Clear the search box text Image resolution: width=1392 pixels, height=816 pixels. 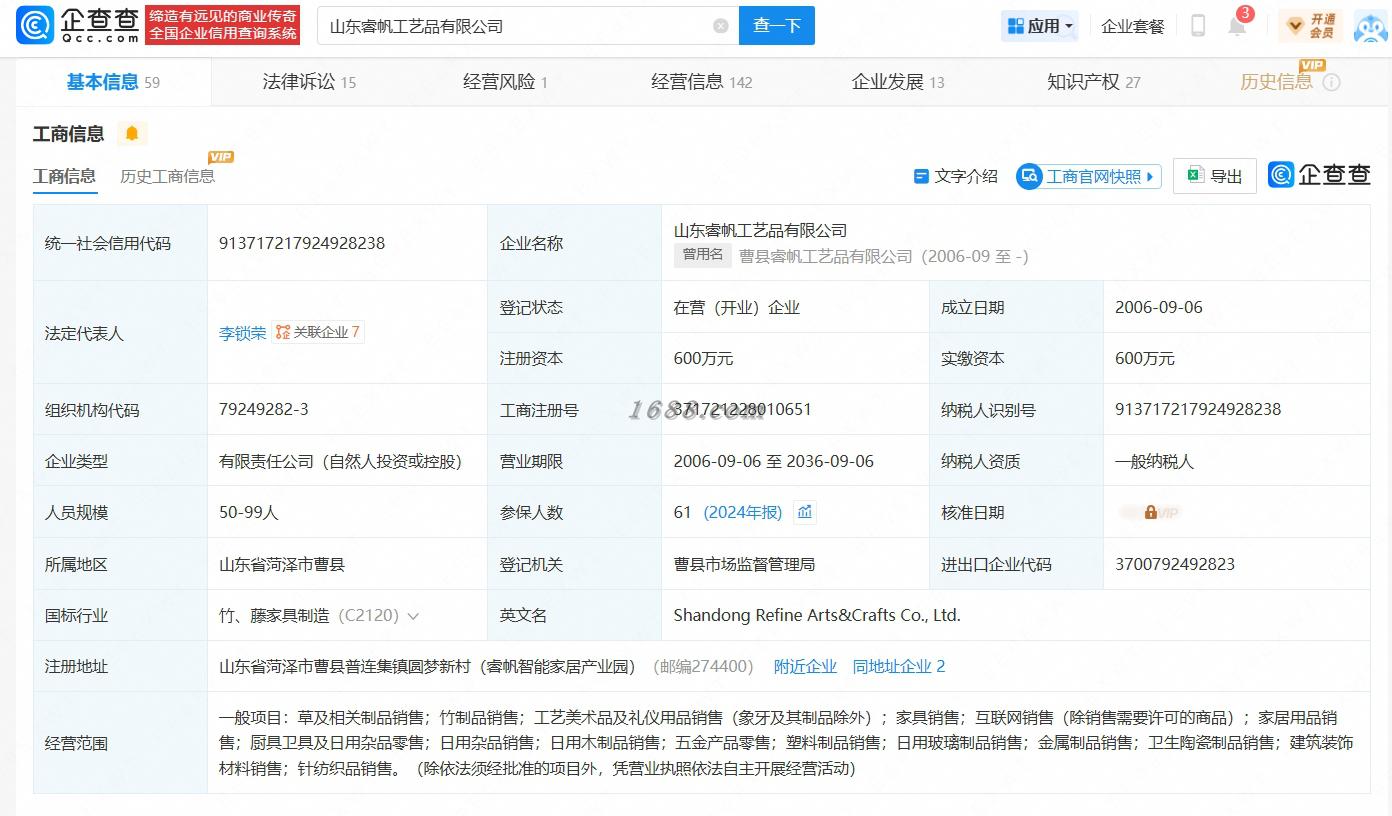coord(720,26)
